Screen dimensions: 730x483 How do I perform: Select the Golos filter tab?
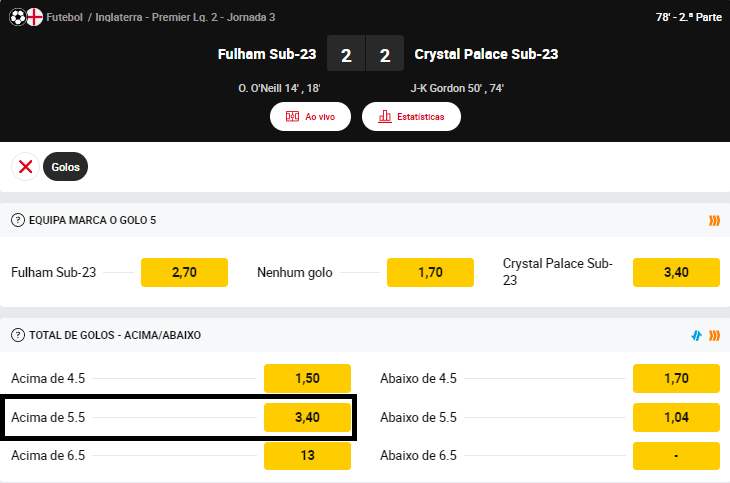coord(65,167)
